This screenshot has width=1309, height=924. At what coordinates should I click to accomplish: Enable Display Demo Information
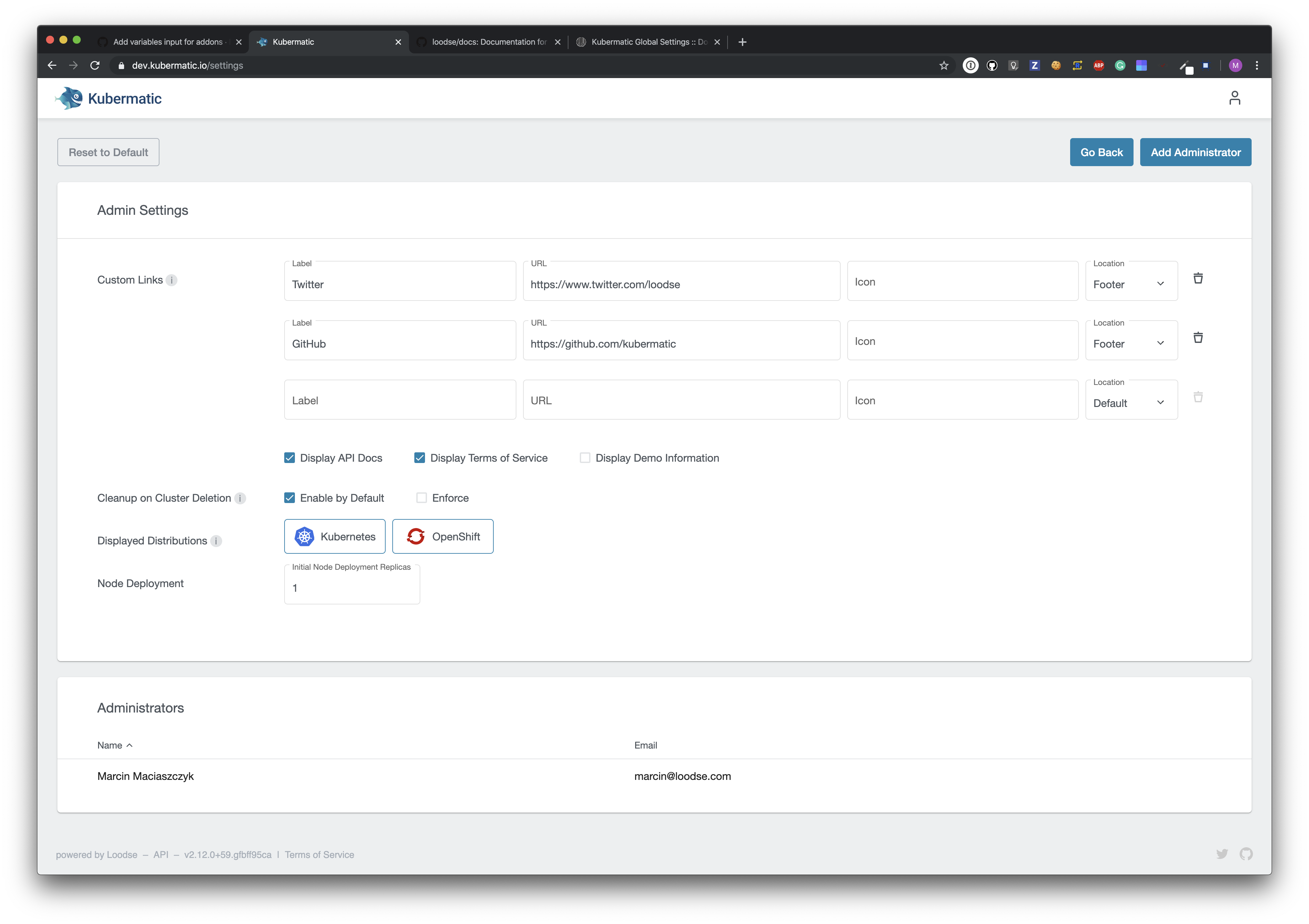point(584,458)
